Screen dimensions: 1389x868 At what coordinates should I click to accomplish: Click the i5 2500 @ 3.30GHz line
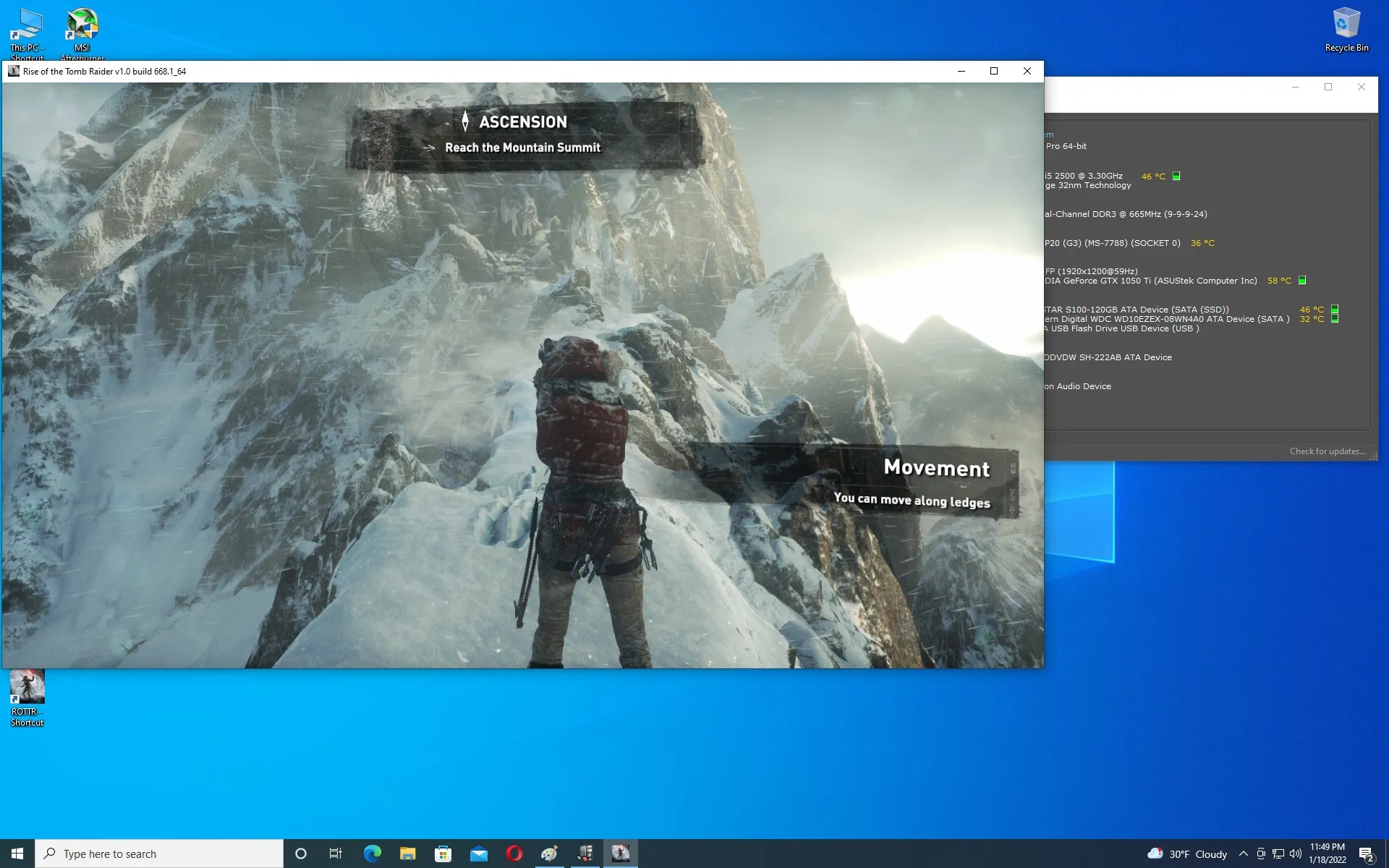(x=1083, y=176)
